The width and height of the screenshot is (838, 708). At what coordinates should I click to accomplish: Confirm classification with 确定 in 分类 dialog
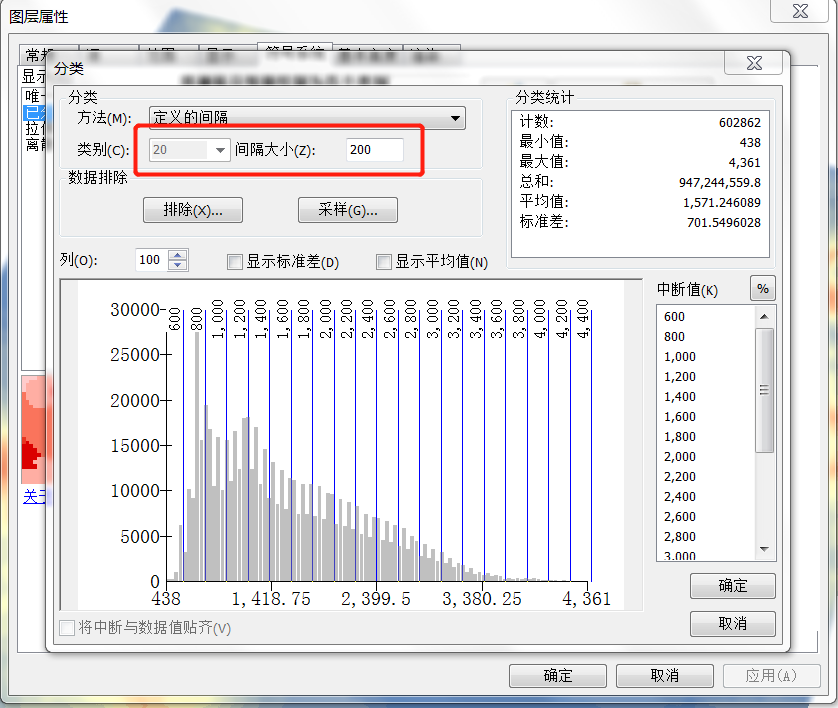click(x=732, y=586)
